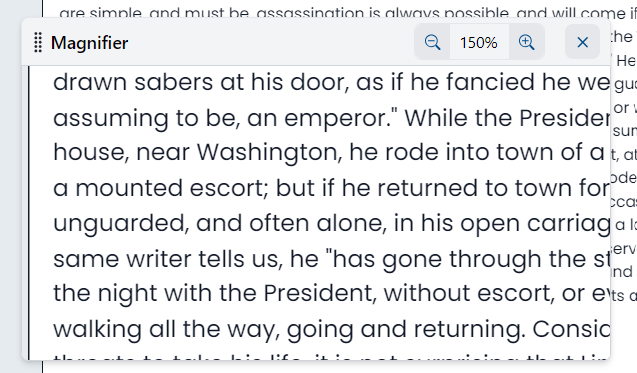Click the Magnifier panel title
Viewport: 637px width, 373px height.
[89, 43]
